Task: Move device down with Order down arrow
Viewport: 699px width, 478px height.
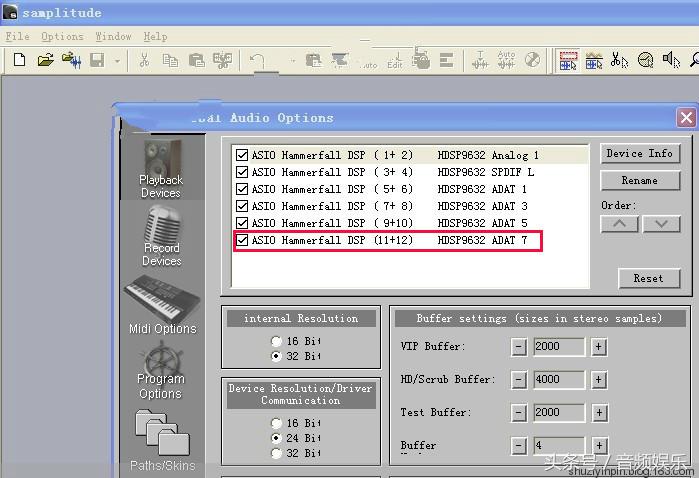Action: click(x=662, y=224)
